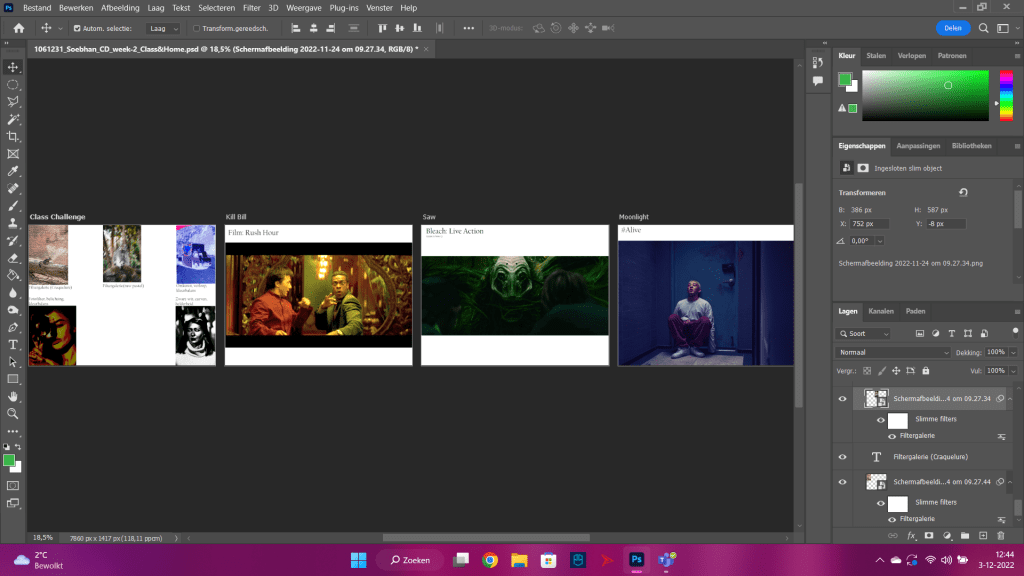1024x576 pixels.
Task: Open the Normaal blend mode dropdown
Action: 893,352
